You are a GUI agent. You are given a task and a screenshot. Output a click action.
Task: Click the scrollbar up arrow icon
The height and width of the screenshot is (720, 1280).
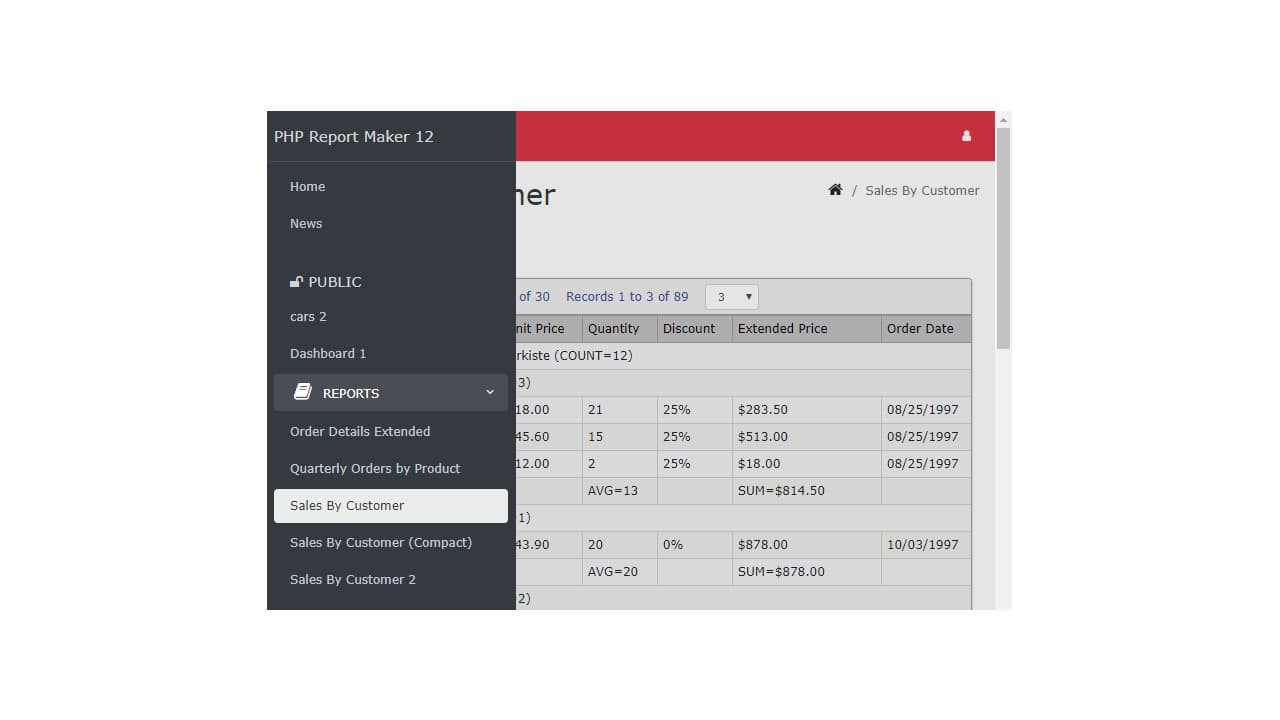1003,118
